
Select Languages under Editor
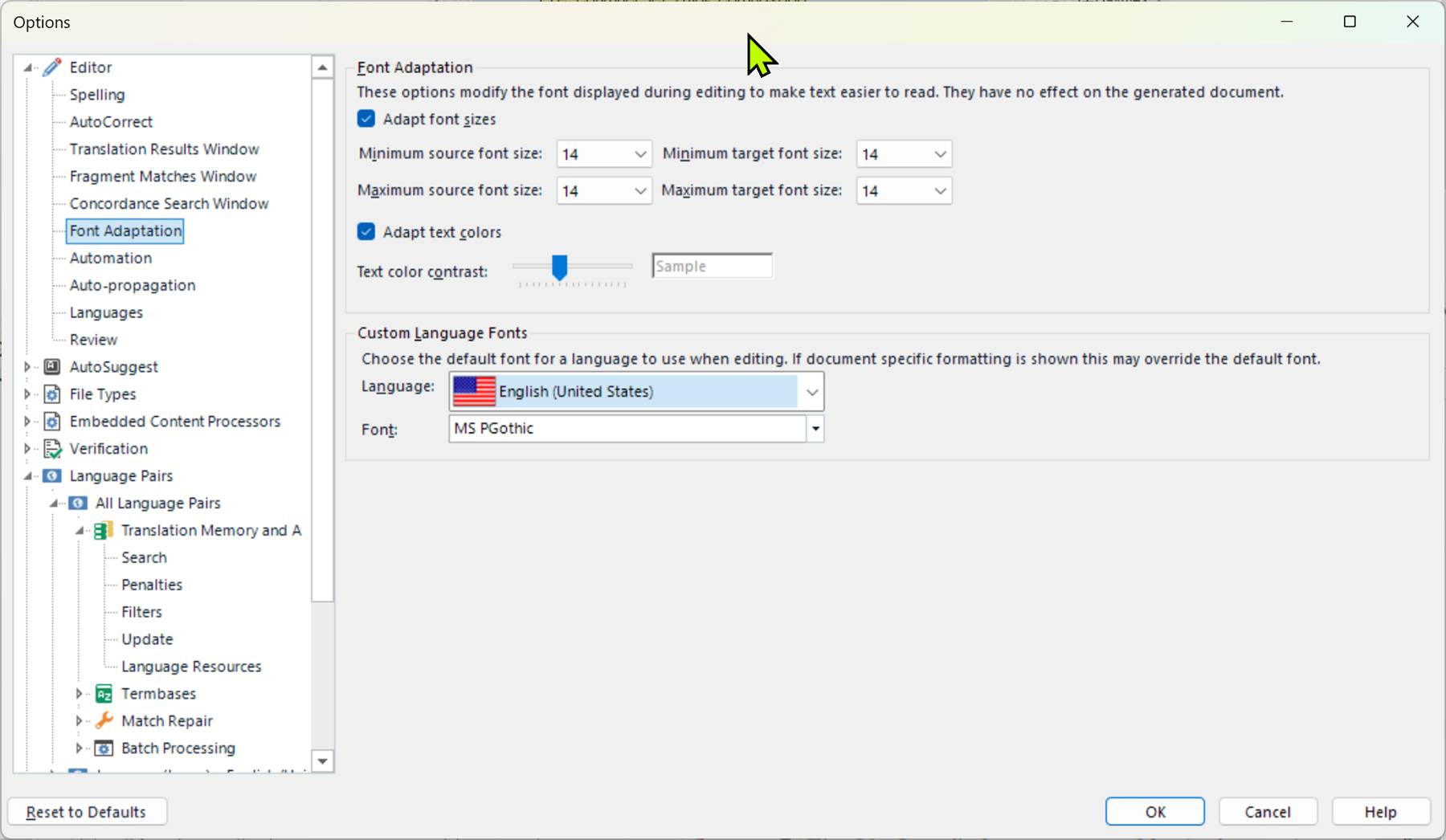[x=106, y=313]
